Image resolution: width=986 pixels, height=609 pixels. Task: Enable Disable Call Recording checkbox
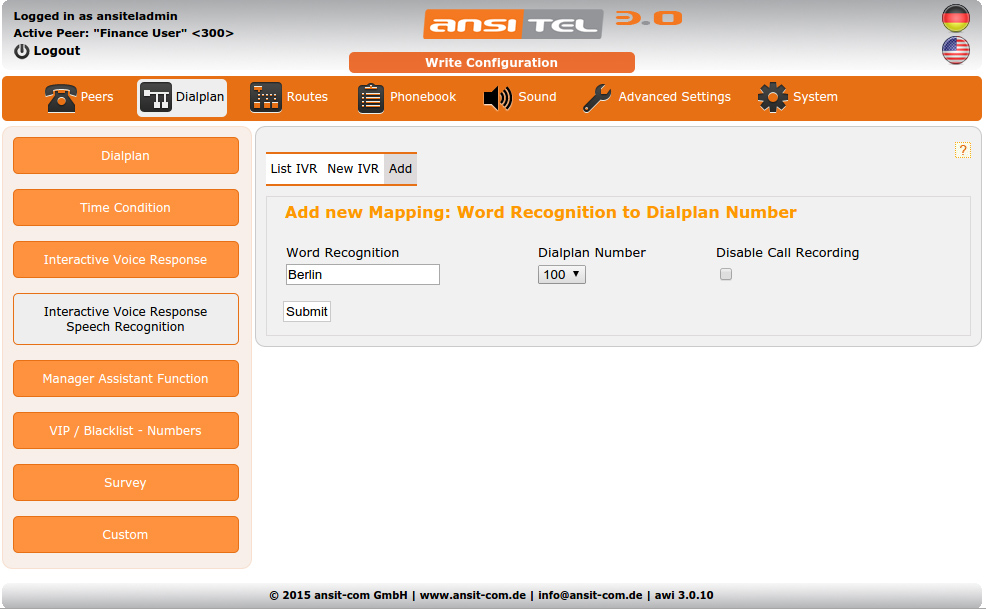pyautogui.click(x=725, y=274)
